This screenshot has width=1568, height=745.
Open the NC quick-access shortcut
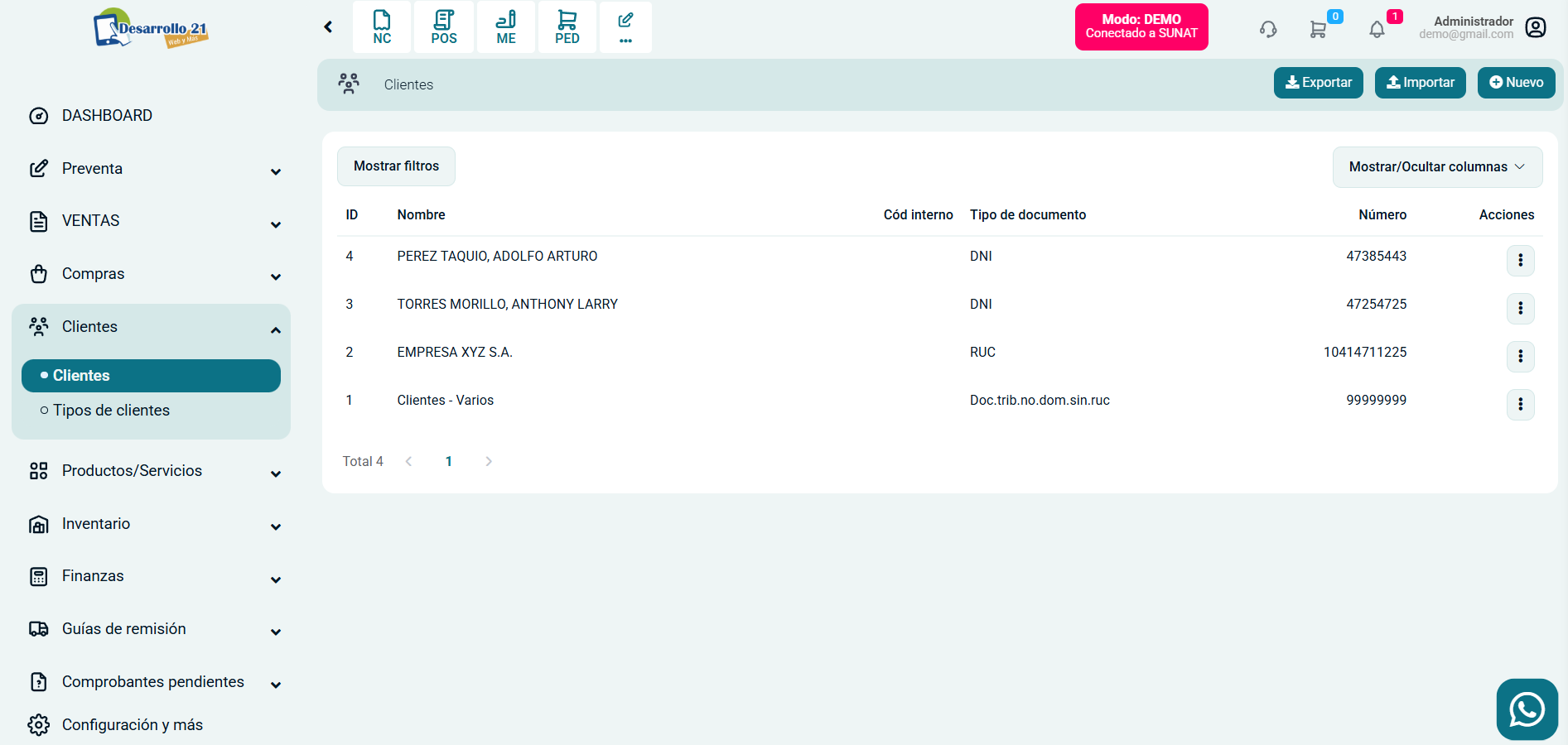(382, 27)
